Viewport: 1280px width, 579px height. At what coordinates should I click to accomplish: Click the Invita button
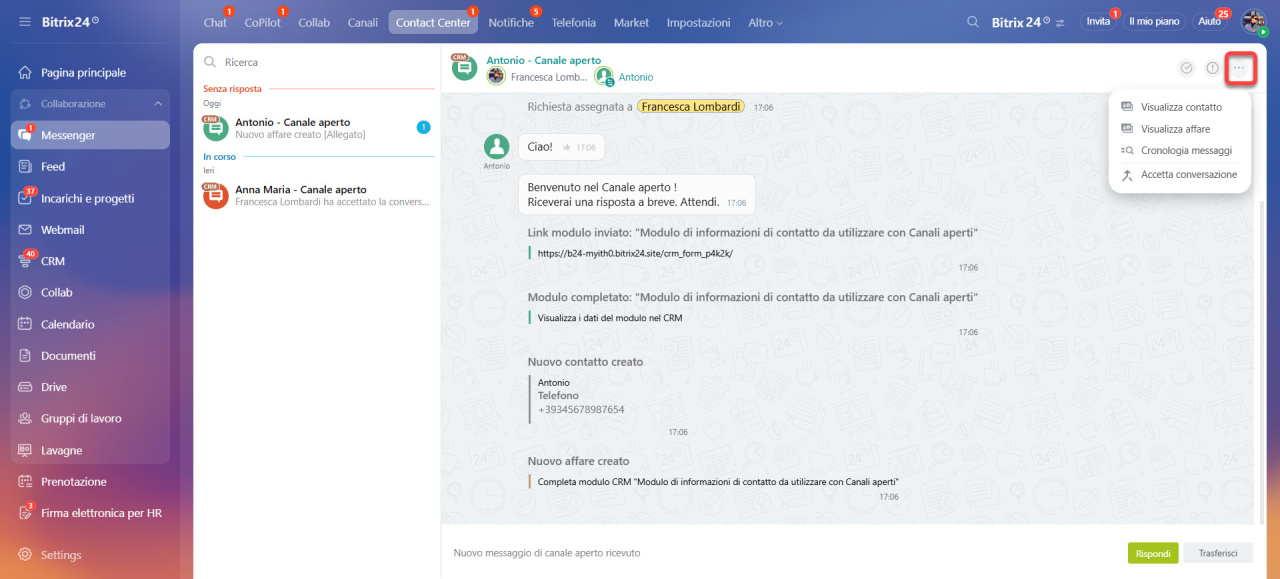tap(1098, 21)
